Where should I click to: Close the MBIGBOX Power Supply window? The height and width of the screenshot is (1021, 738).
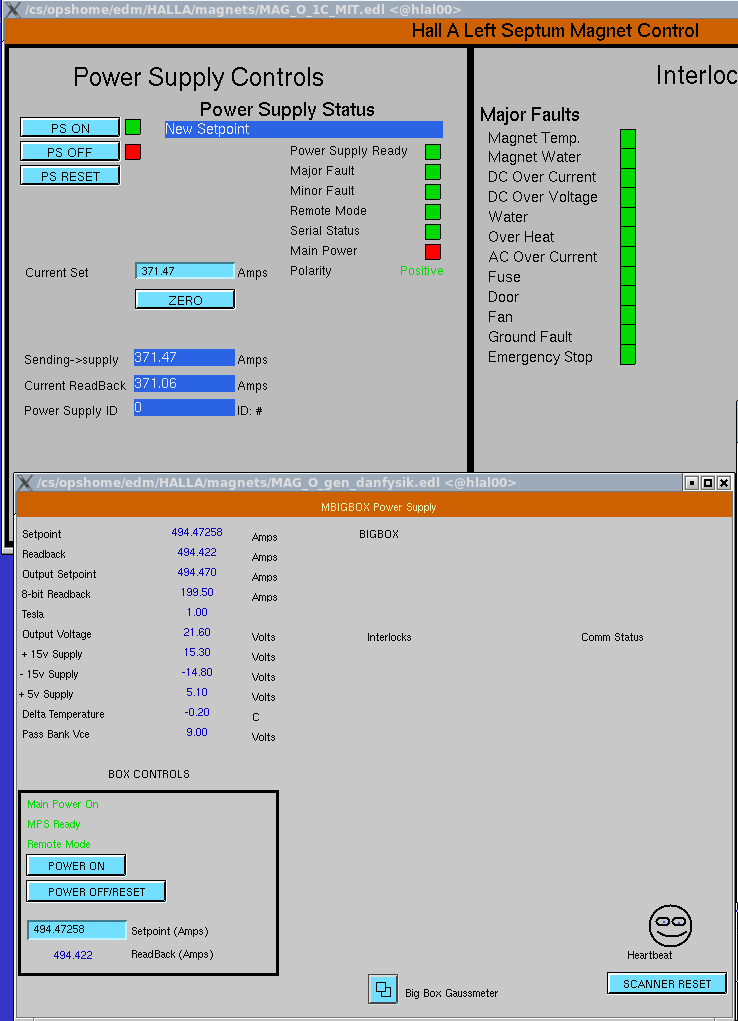[724, 483]
